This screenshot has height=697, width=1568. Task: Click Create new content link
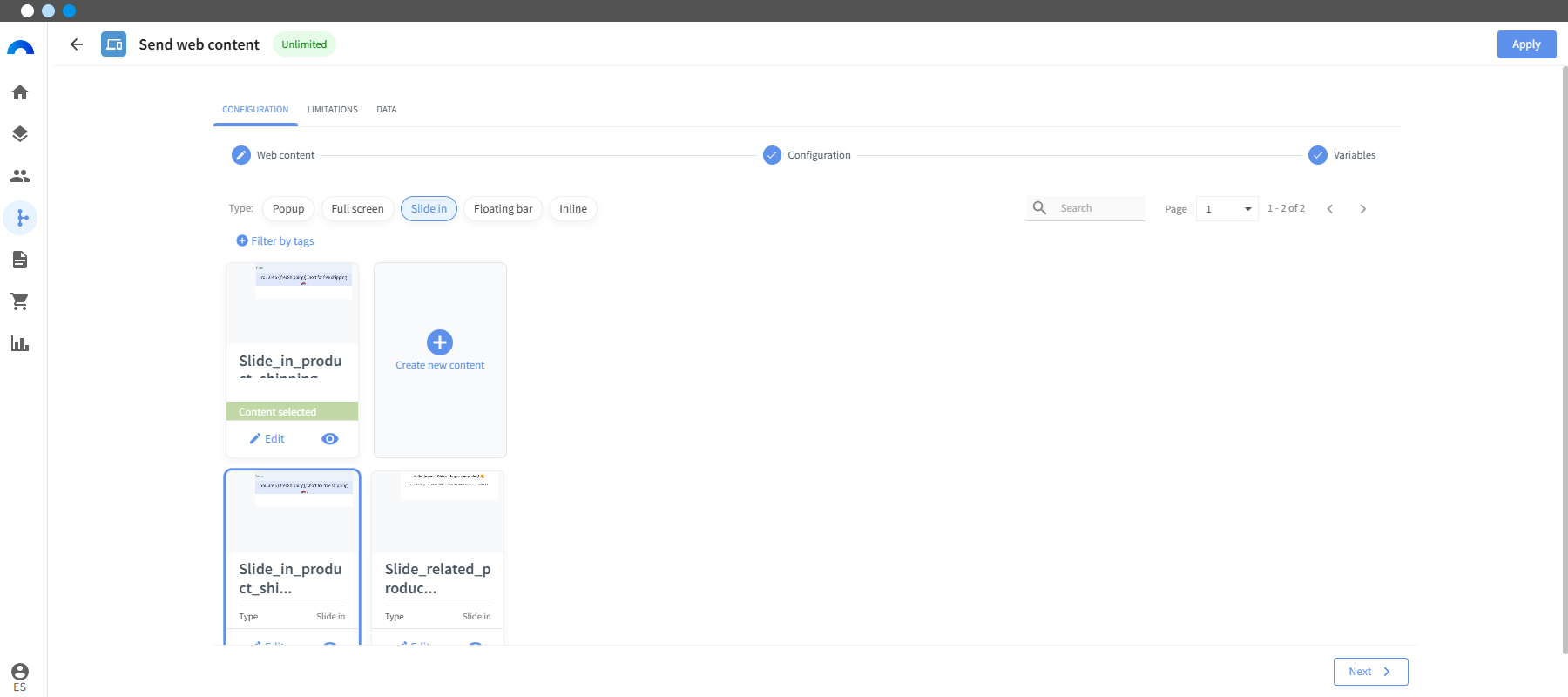coord(440,365)
